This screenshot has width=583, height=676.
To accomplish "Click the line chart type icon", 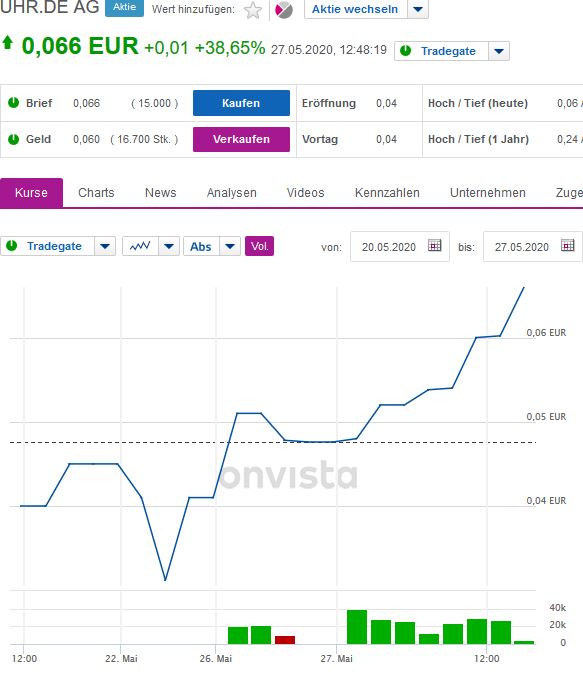I will coord(140,246).
